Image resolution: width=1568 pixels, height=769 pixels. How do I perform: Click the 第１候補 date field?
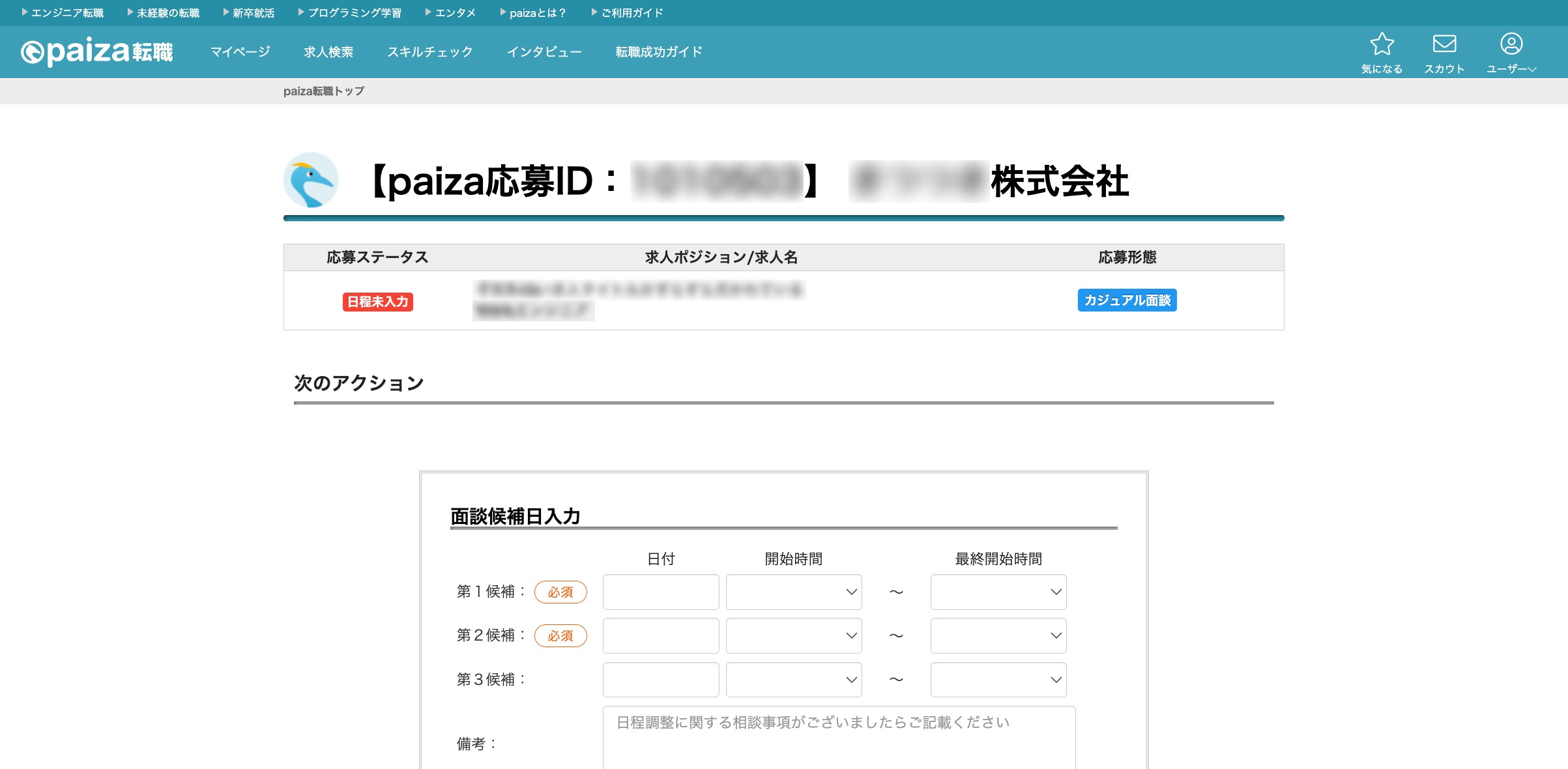pyautogui.click(x=661, y=592)
